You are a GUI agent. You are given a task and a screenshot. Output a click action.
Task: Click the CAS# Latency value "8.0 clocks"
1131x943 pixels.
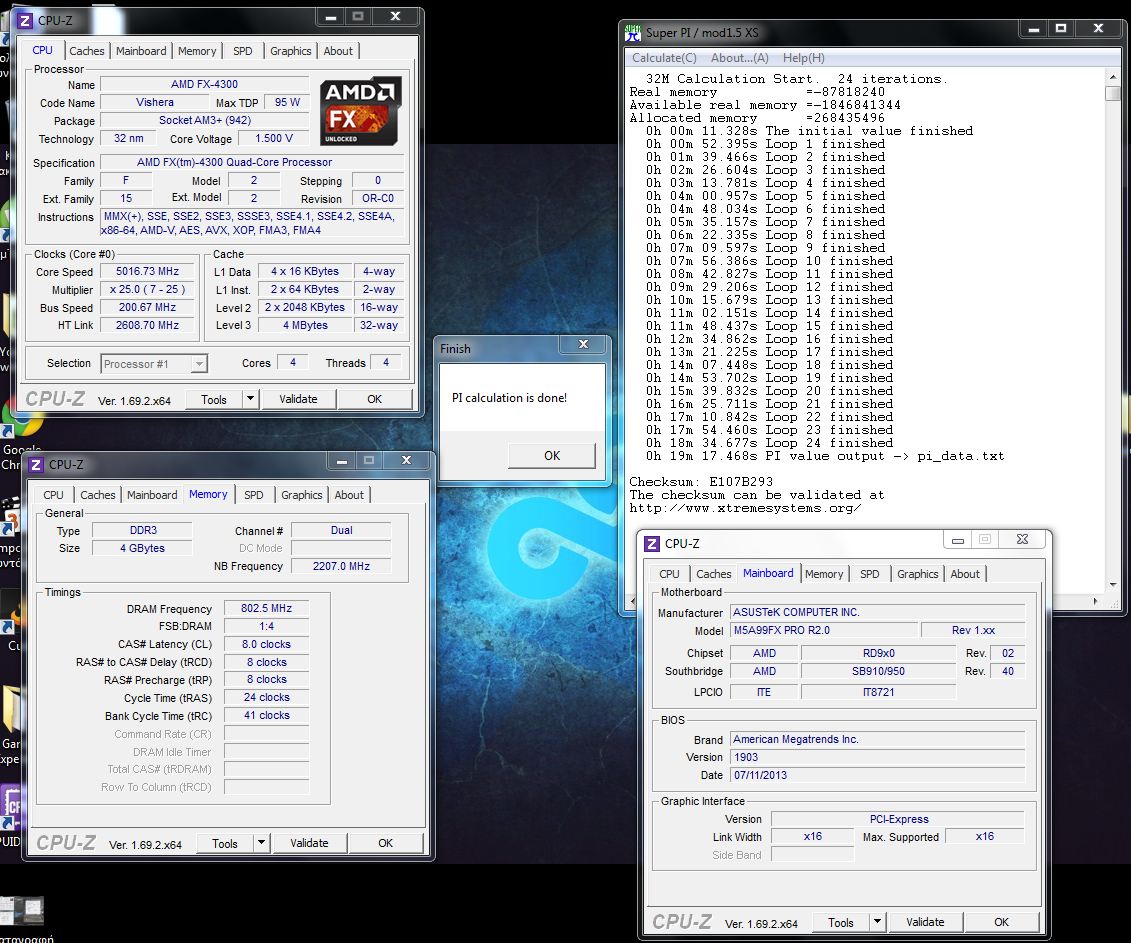pyautogui.click(x=266, y=644)
